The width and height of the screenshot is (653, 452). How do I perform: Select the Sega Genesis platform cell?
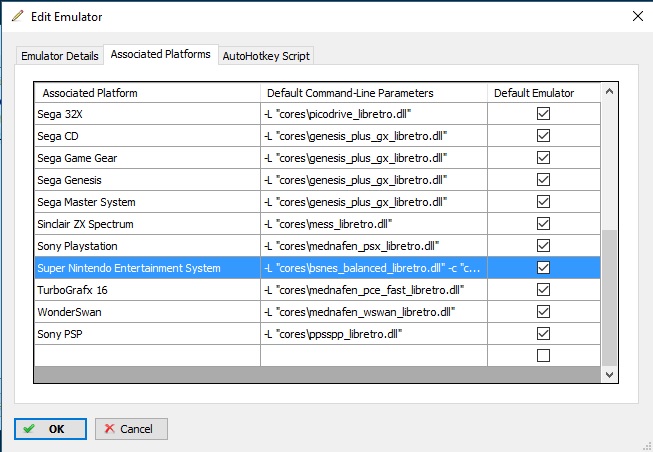(147, 180)
